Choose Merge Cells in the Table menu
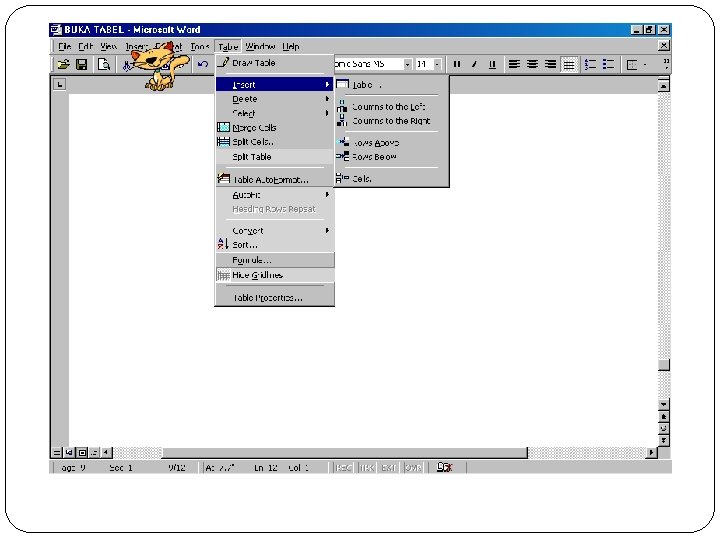Image resolution: width=720 pixels, height=540 pixels. pyautogui.click(x=275, y=128)
